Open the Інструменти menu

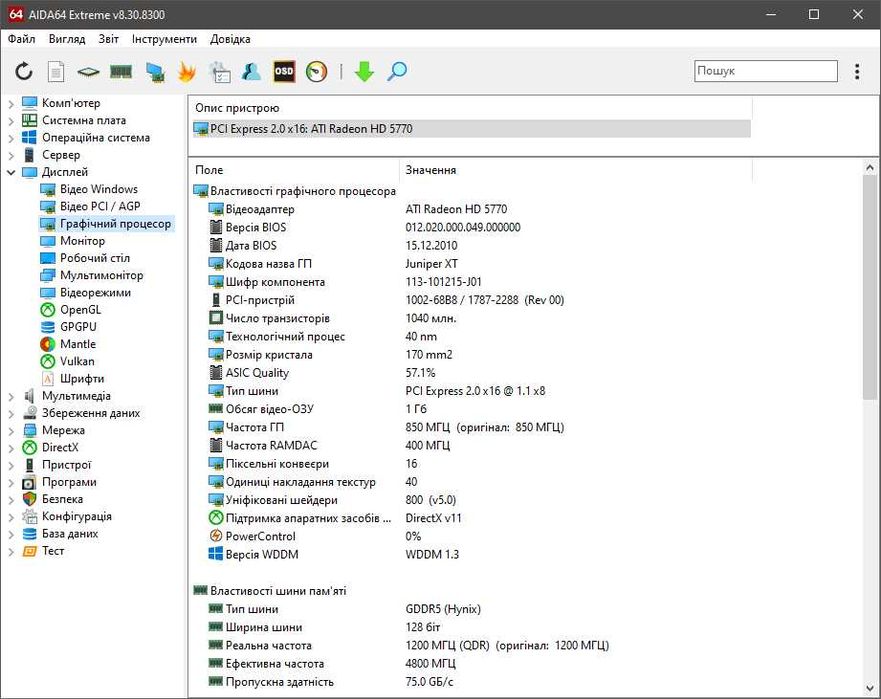[x=164, y=39]
